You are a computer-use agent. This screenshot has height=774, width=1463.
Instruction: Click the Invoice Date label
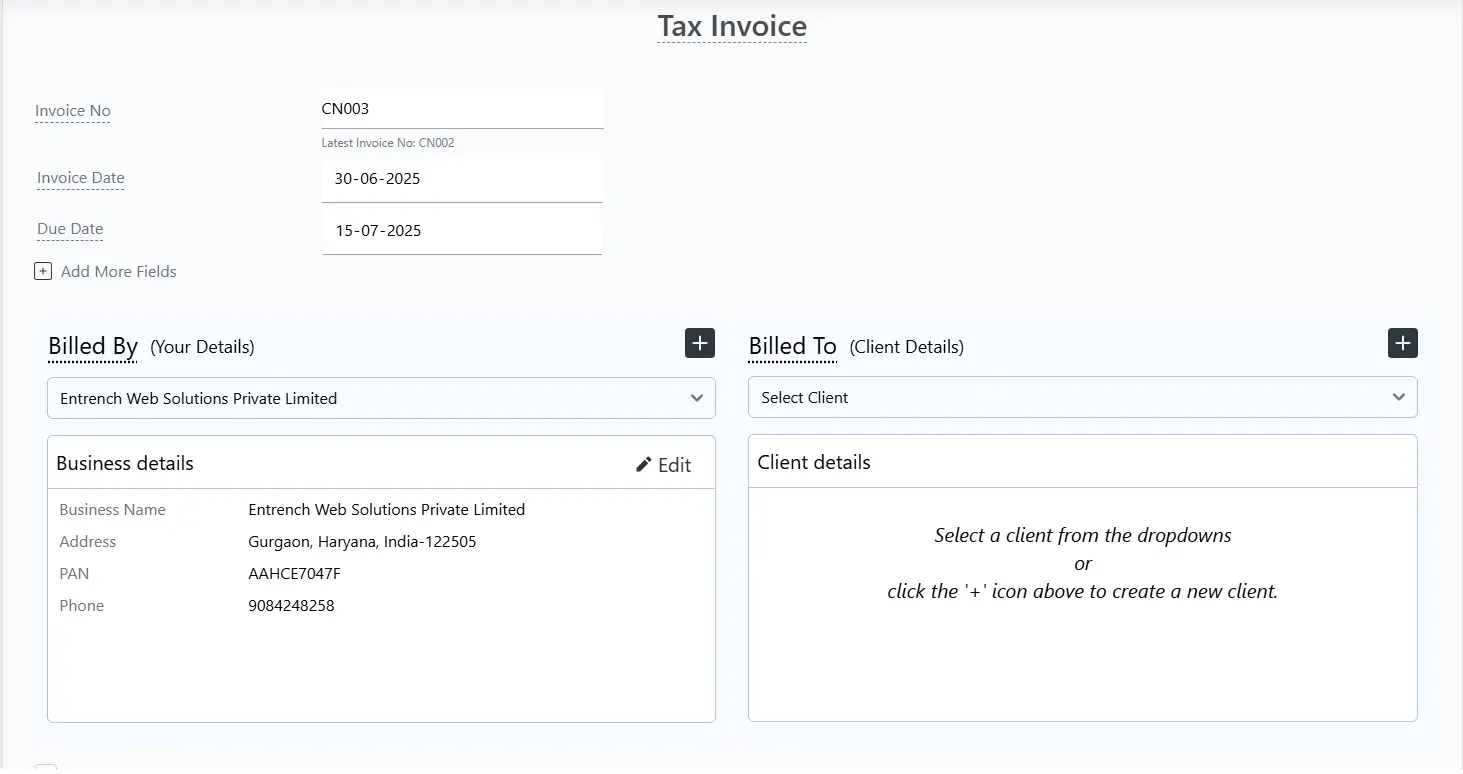click(x=81, y=178)
